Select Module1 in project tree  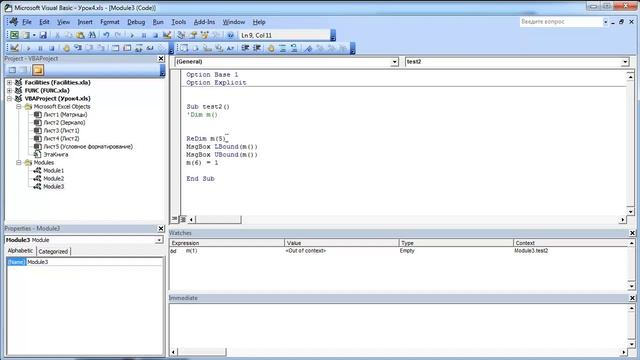click(53, 171)
